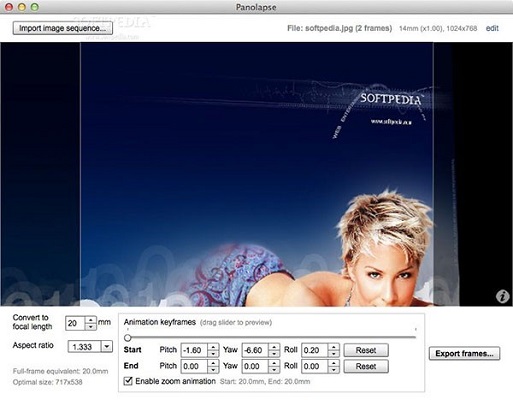Increase the focal length stepper value
Screen dimensions: 513x400
[x=90, y=320]
